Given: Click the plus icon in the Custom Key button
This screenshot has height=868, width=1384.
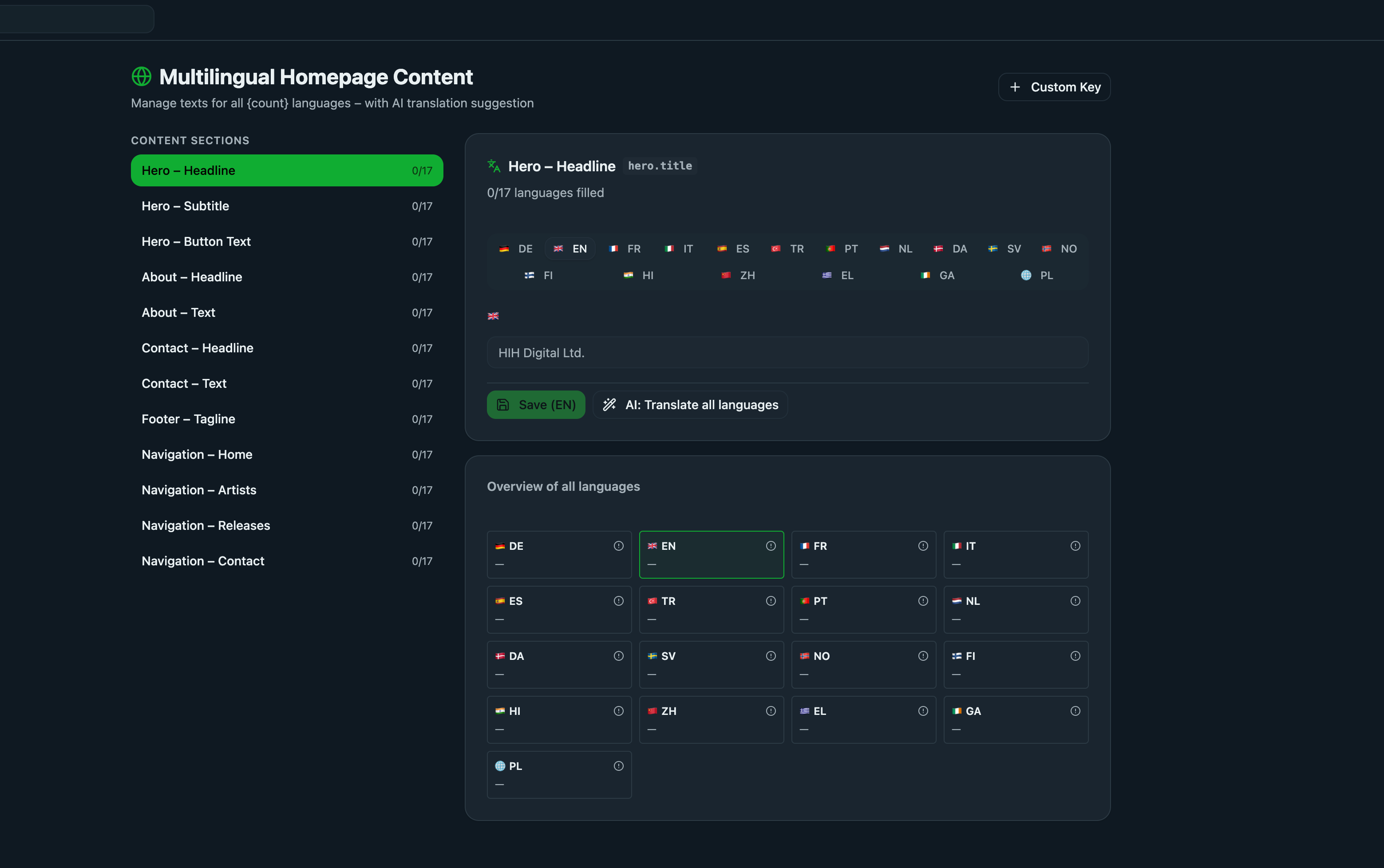Looking at the screenshot, I should [x=1015, y=87].
